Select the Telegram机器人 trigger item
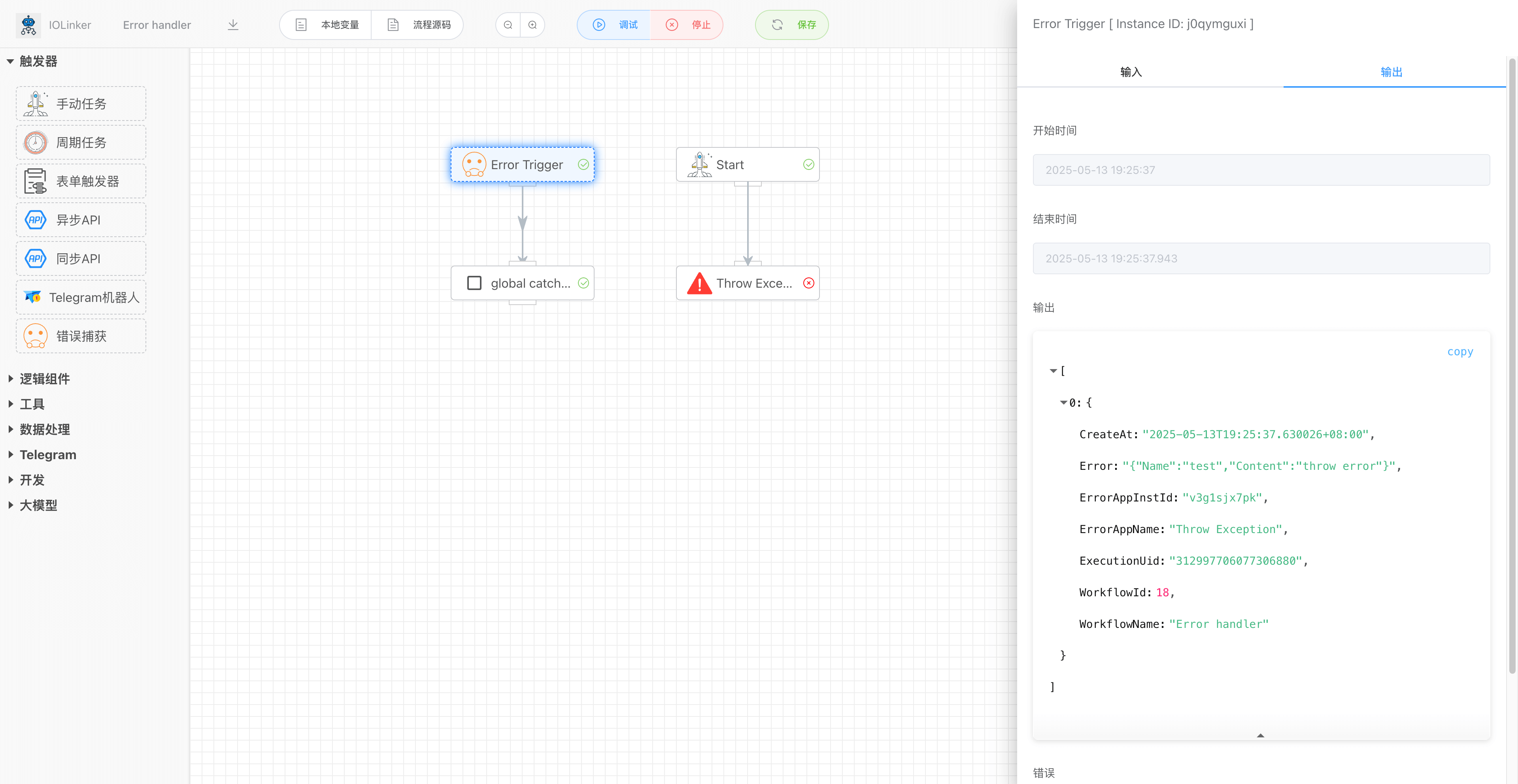Image resolution: width=1518 pixels, height=784 pixels. tap(81, 298)
